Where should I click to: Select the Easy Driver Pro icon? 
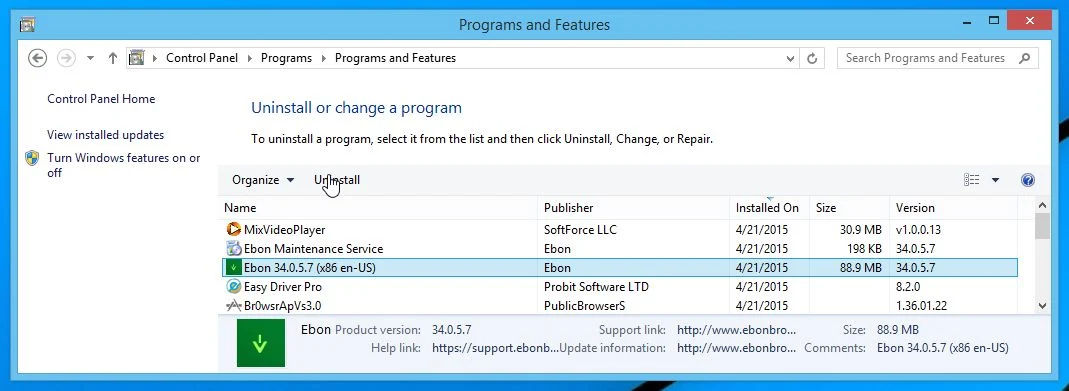click(x=233, y=287)
